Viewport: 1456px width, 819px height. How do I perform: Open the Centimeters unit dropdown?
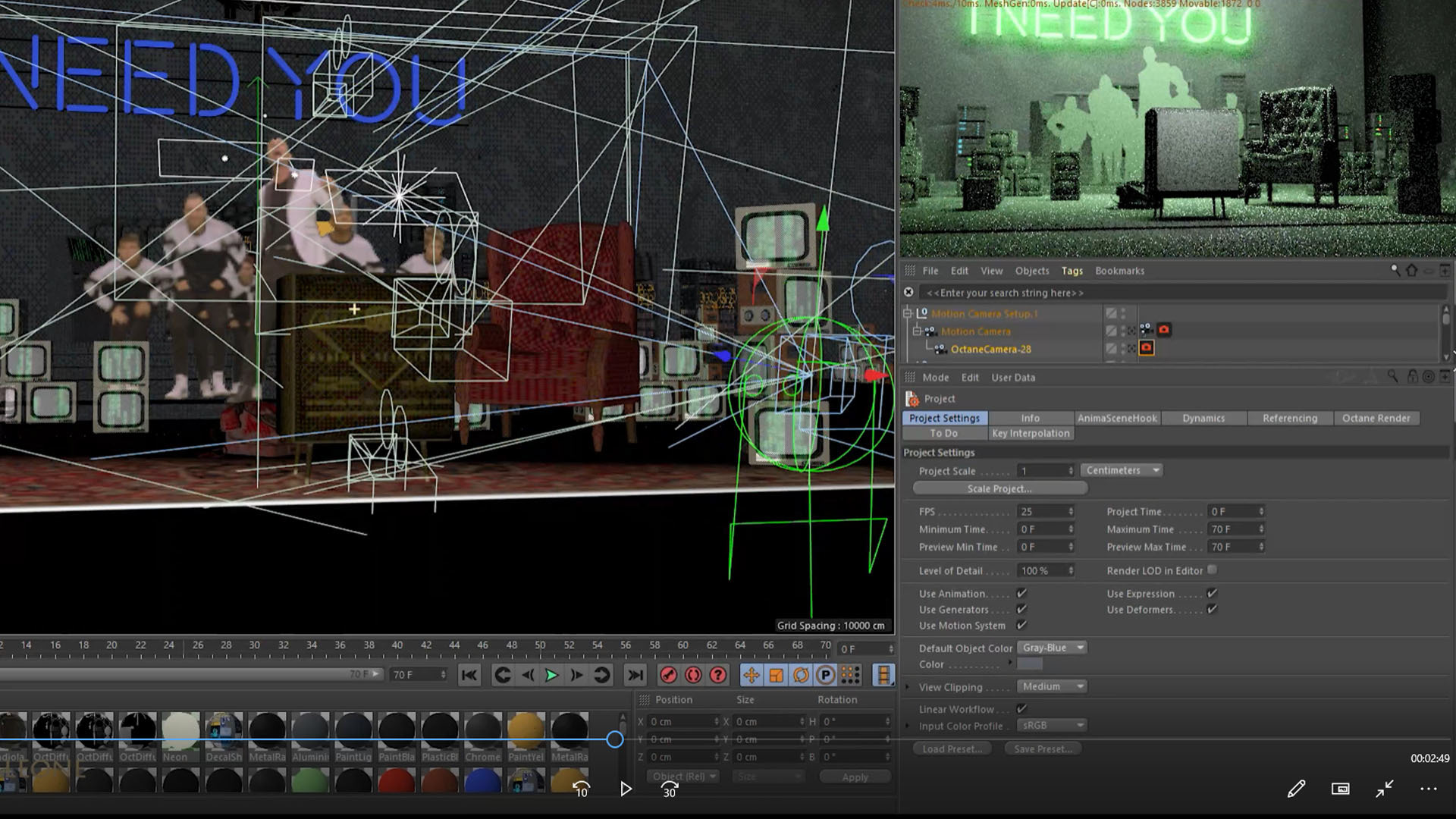click(x=1122, y=470)
